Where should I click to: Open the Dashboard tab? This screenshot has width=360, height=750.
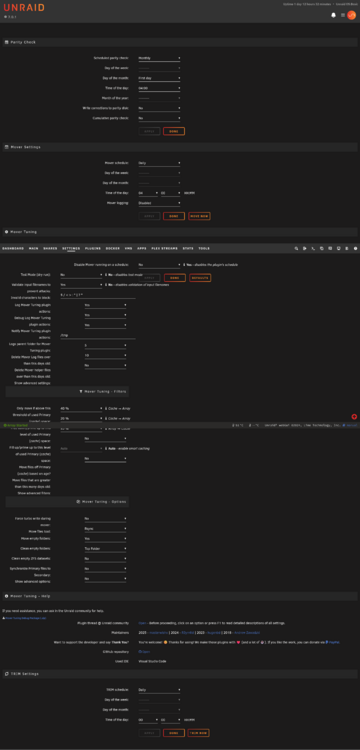pyautogui.click(x=13, y=249)
